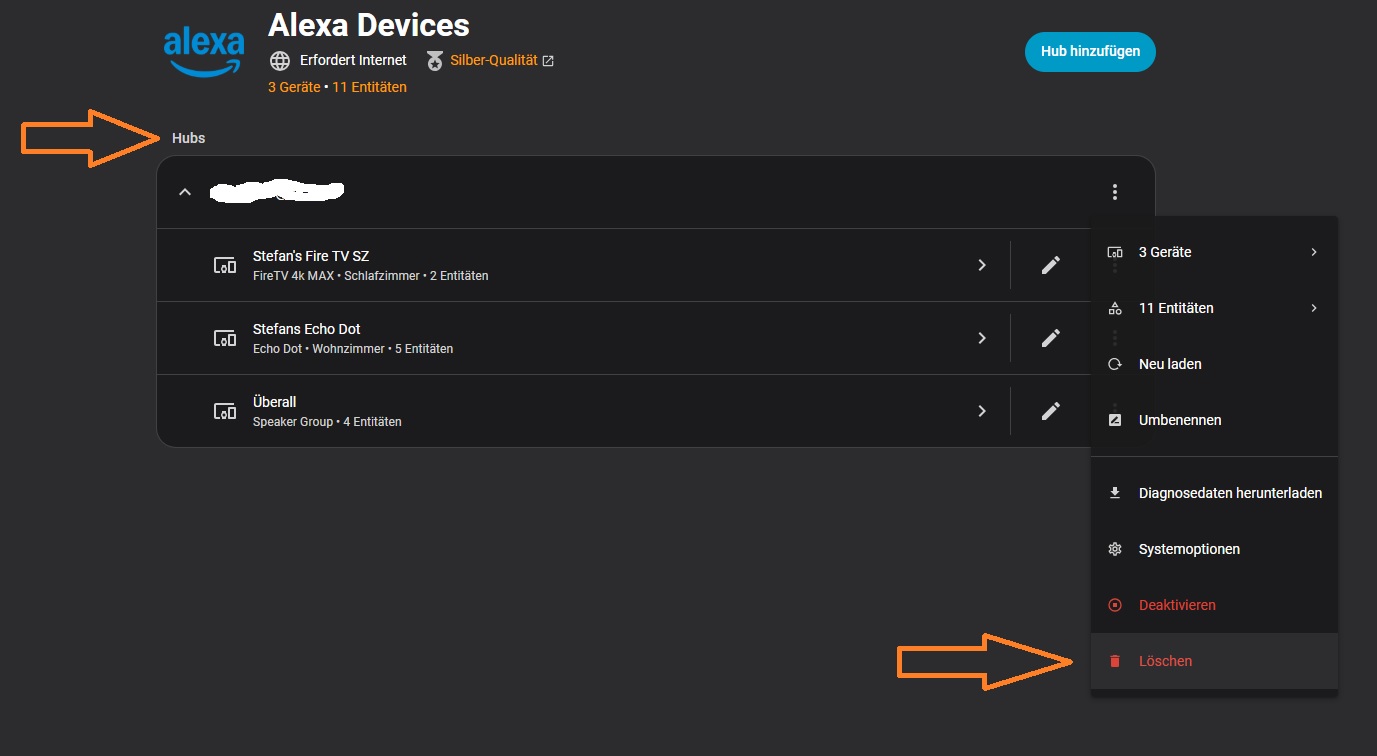The image size is (1377, 756).
Task: Open Stefan's Fire TV SZ details chevron
Action: tap(982, 265)
